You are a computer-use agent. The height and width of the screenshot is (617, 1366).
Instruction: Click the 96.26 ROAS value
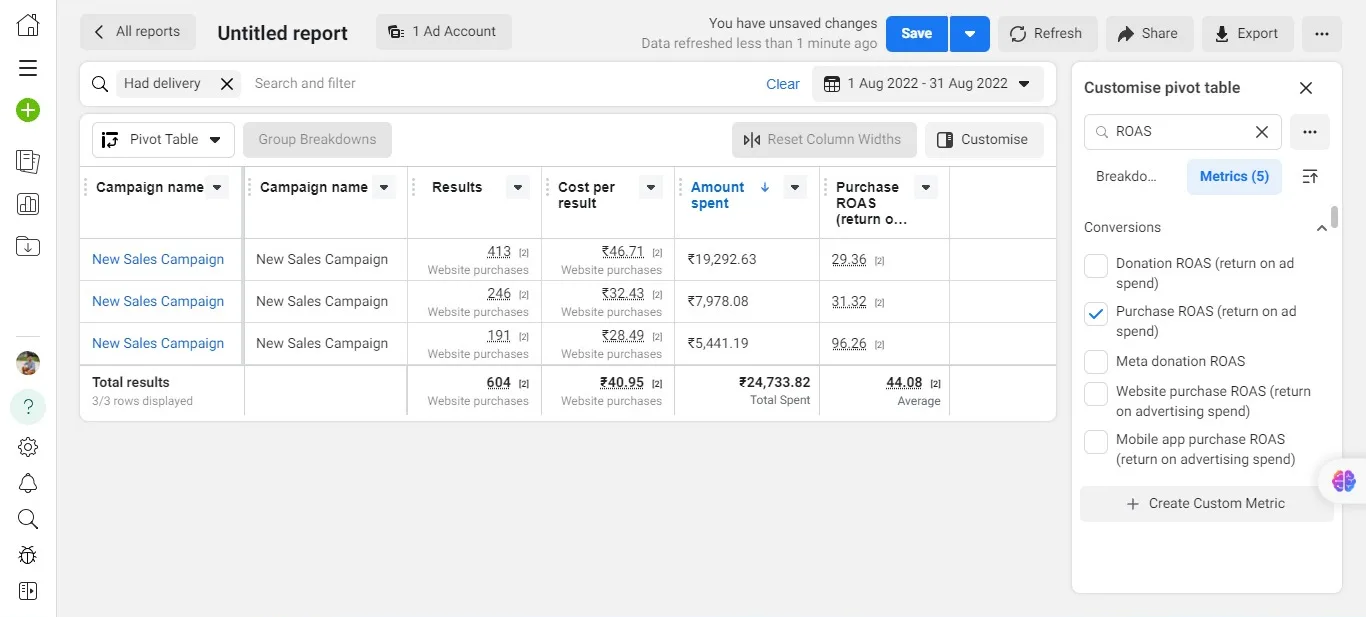(x=849, y=343)
